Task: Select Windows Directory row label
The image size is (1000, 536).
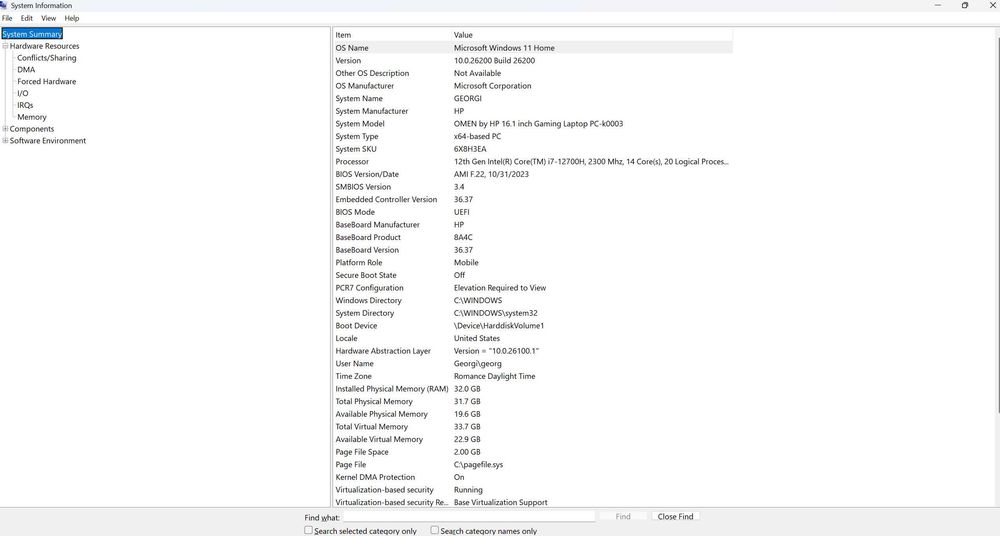Action: click(369, 301)
